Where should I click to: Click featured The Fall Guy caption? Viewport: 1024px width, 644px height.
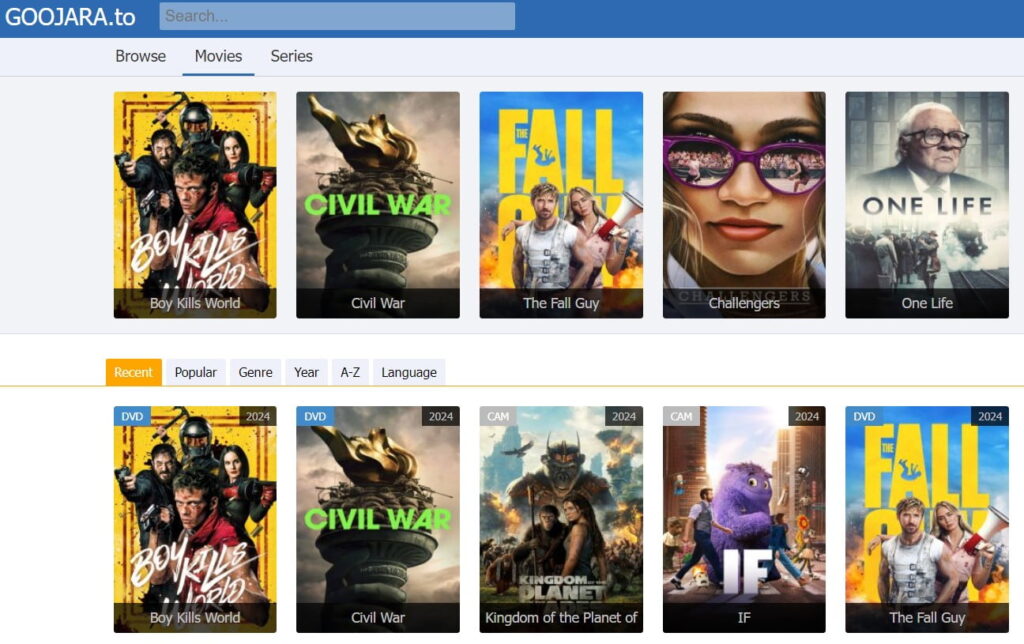pyautogui.click(x=561, y=303)
